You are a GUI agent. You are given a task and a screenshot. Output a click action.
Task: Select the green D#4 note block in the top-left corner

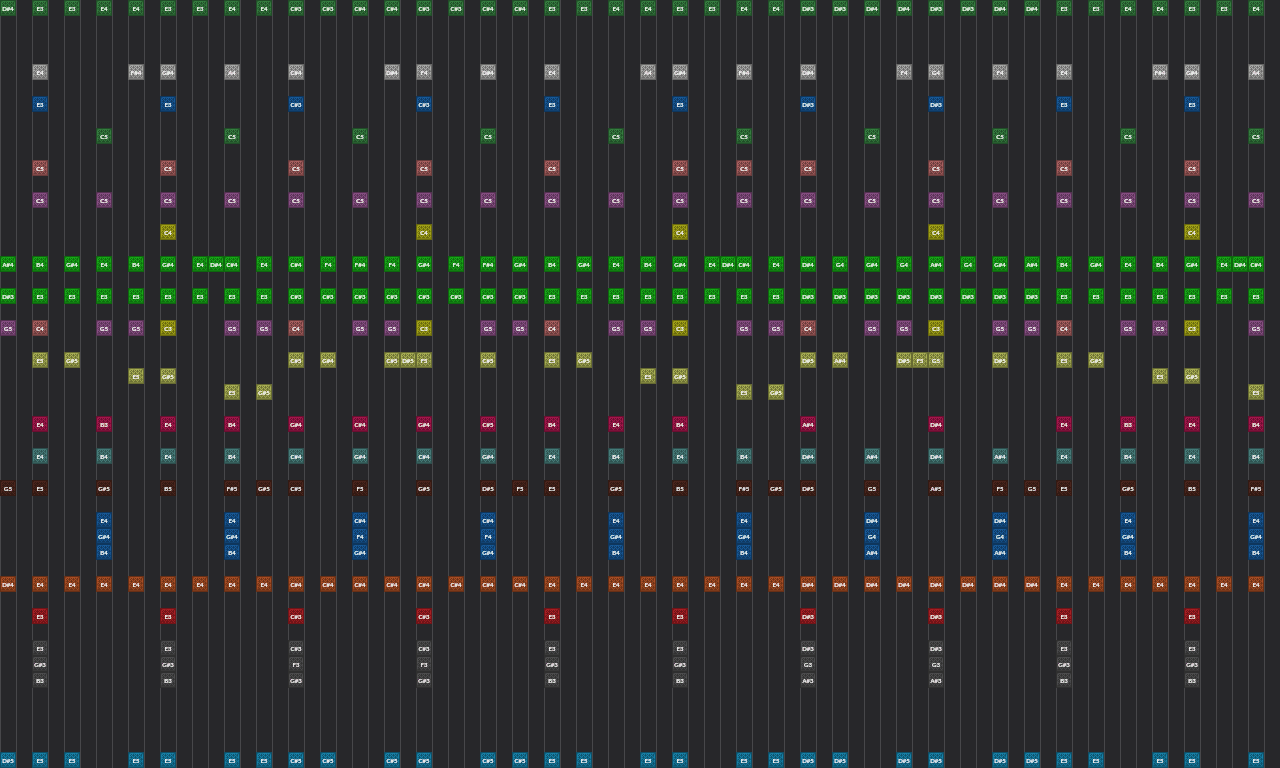point(9,8)
